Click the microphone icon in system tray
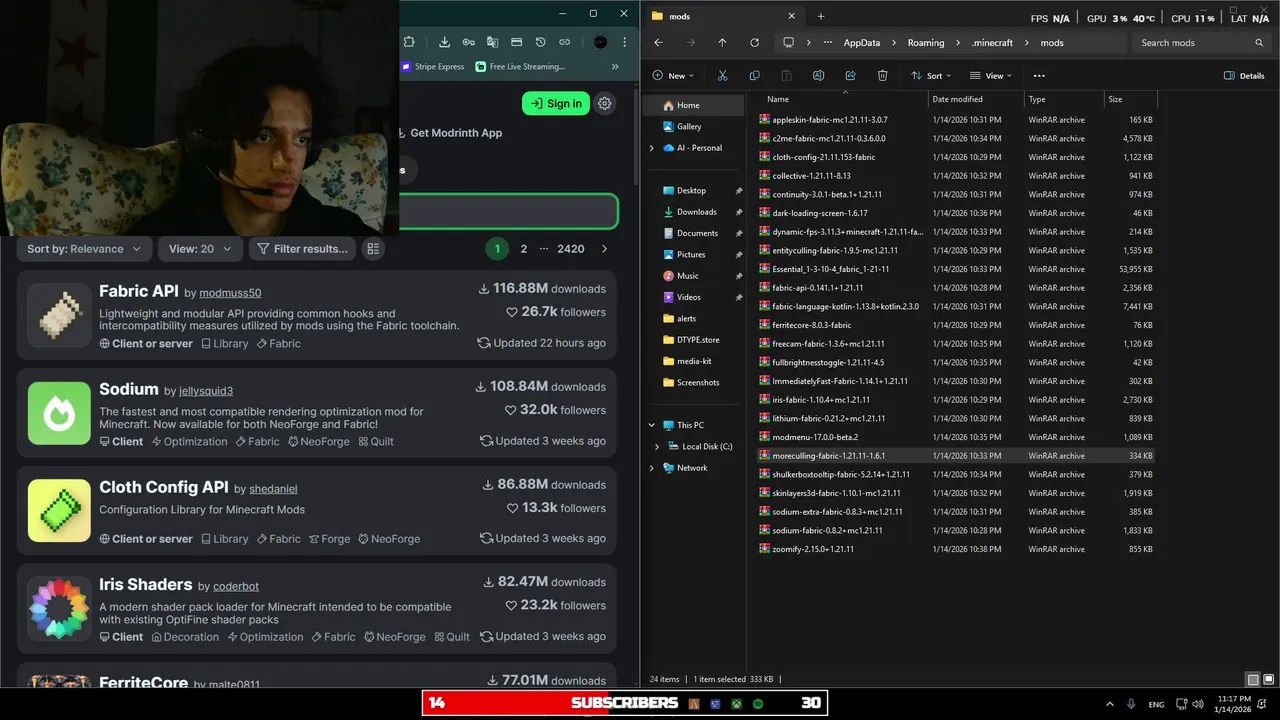Viewport: 1280px width, 720px height. tap(1131, 704)
